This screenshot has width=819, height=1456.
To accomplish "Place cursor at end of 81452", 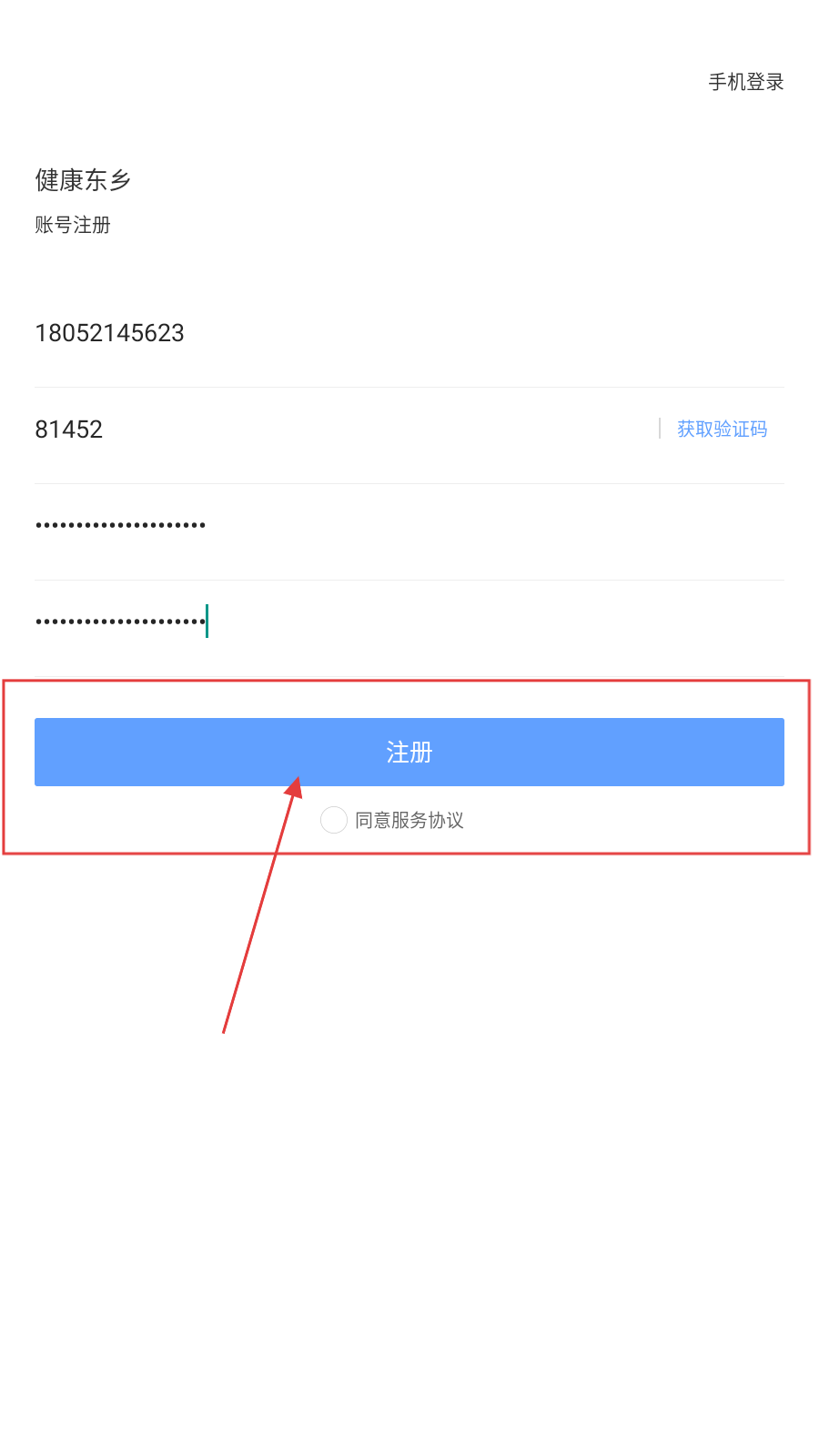I will pyautogui.click(x=104, y=430).
